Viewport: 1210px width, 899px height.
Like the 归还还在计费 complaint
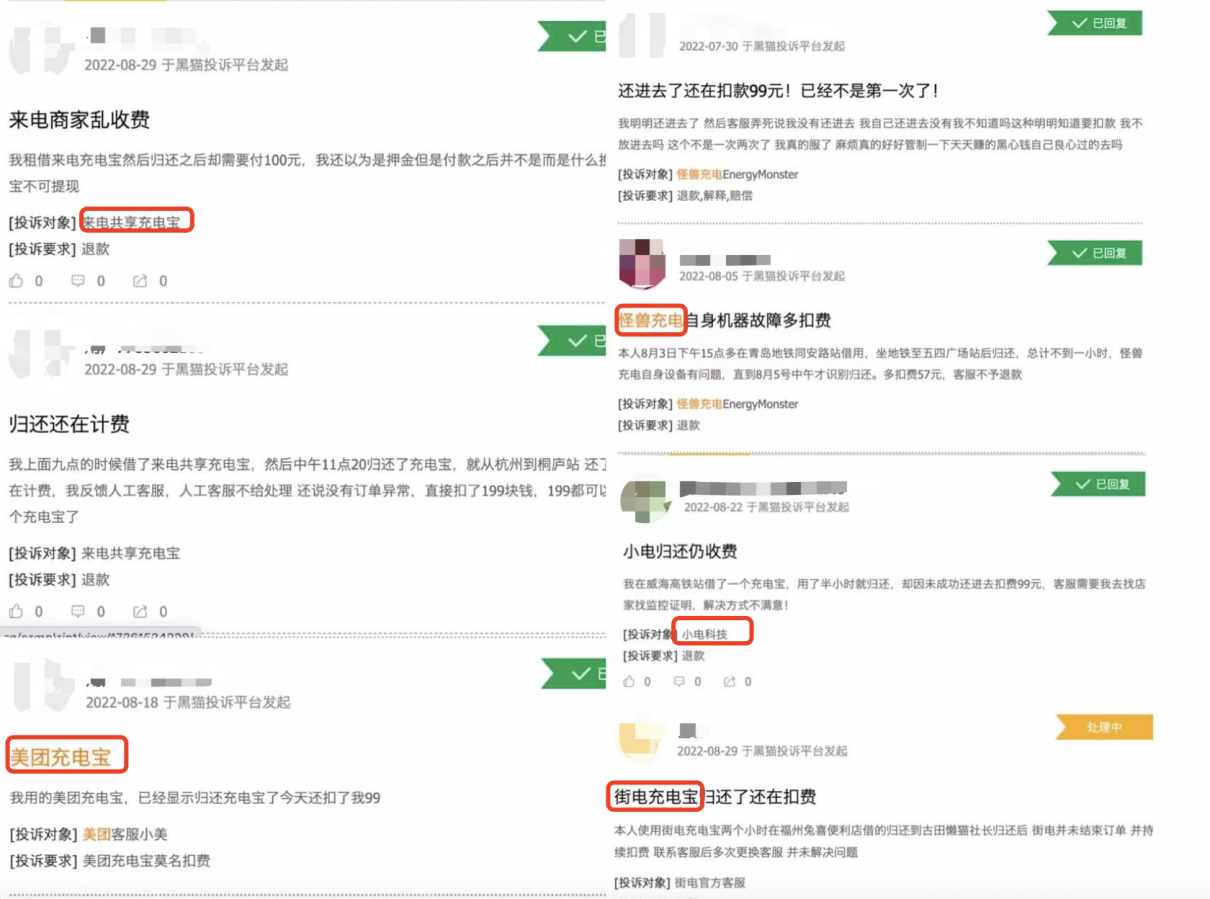click(x=17, y=611)
